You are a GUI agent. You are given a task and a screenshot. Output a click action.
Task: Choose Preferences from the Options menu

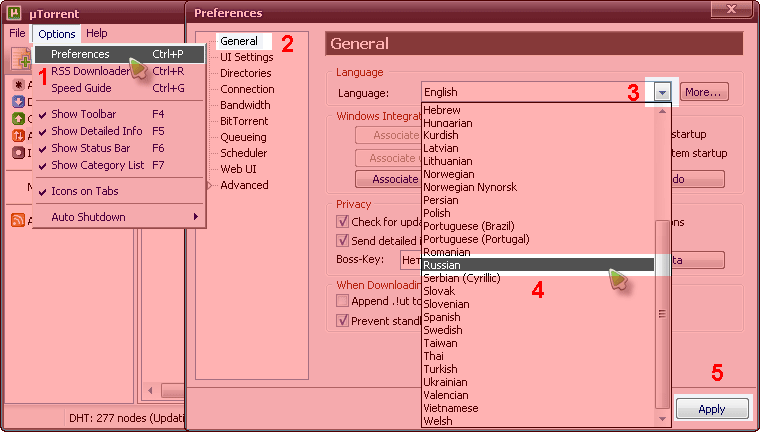tap(119, 54)
